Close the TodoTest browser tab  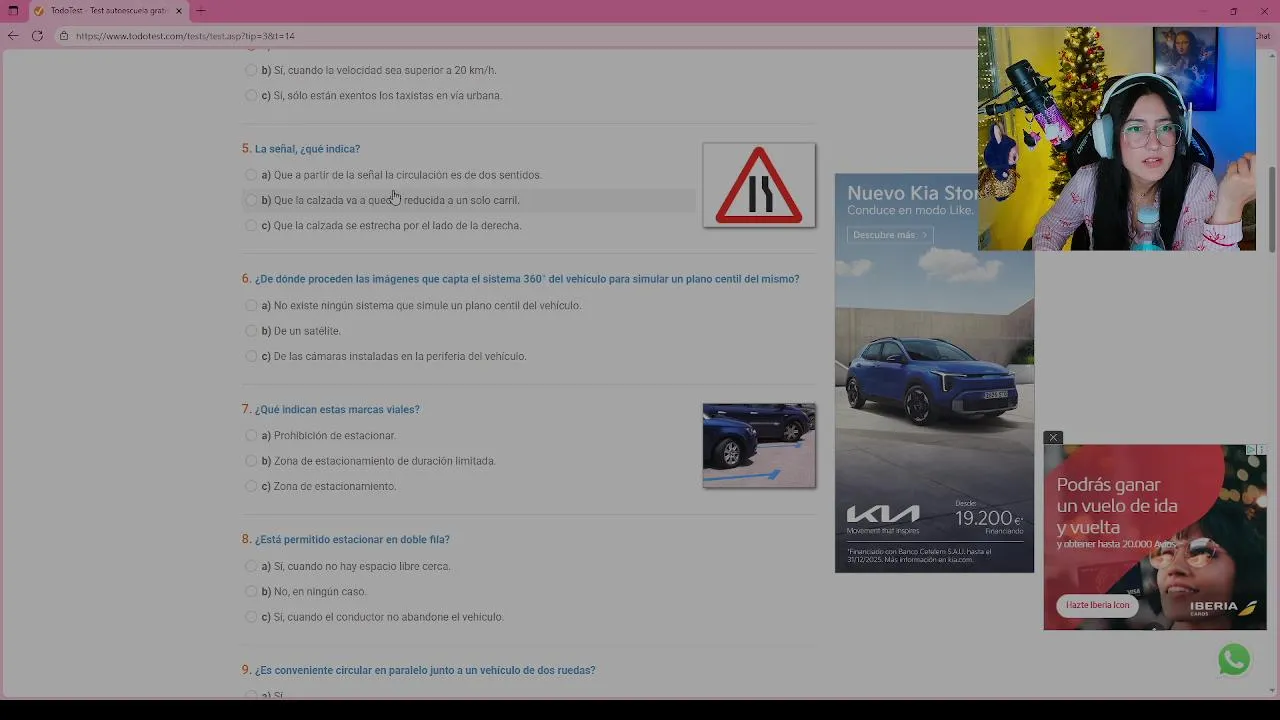[x=179, y=11]
